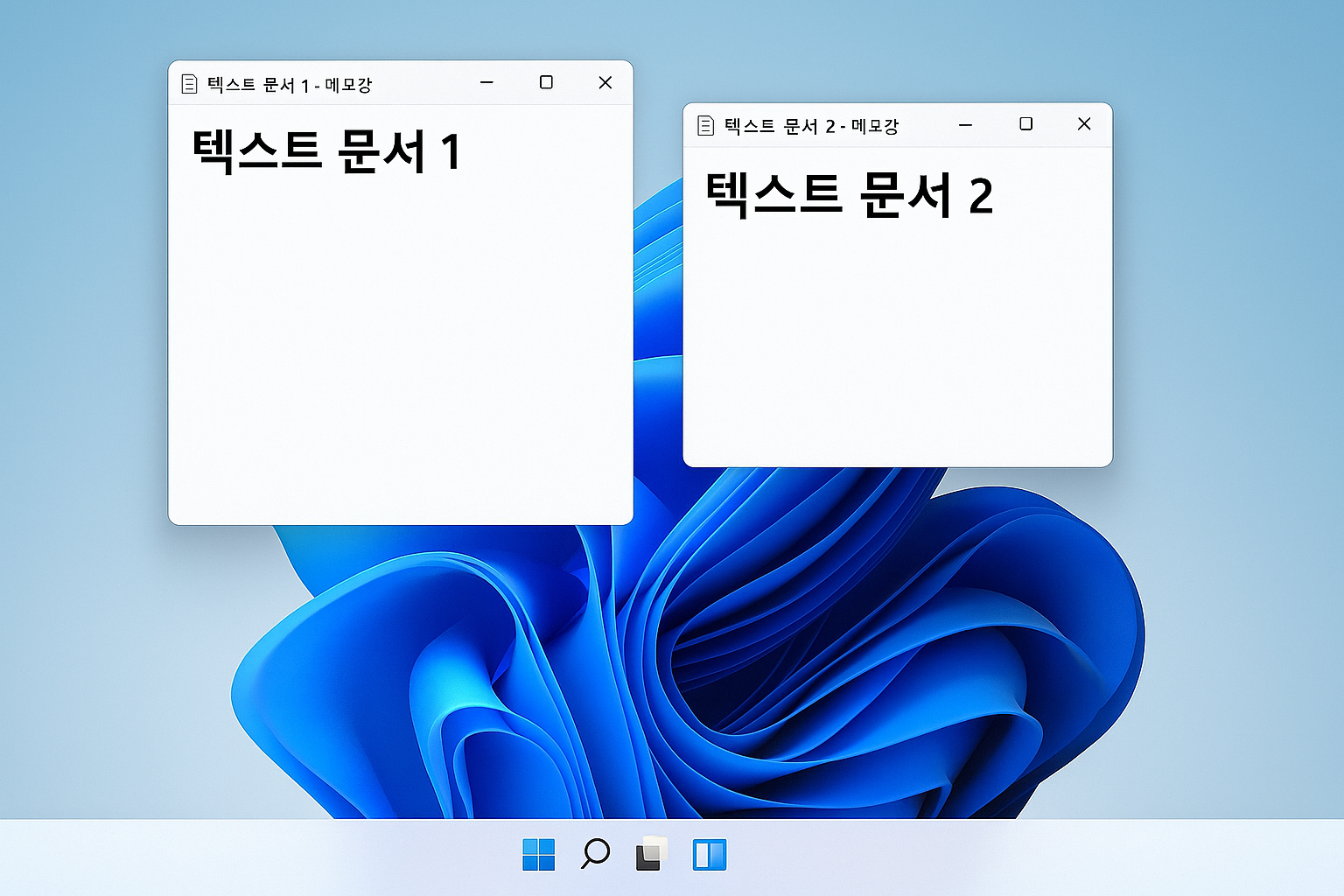Screen dimensions: 1344x896
Task: Minimize the 텍스트 문서 1 window
Action: (487, 82)
